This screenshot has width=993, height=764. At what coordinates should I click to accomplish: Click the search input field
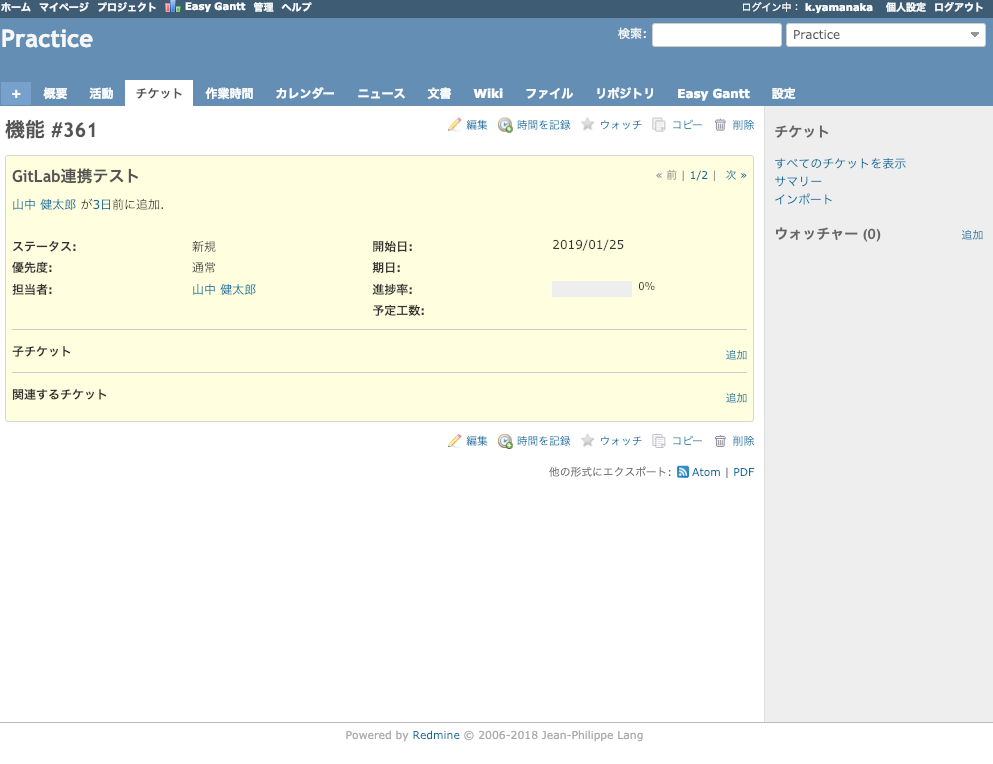tap(716, 35)
